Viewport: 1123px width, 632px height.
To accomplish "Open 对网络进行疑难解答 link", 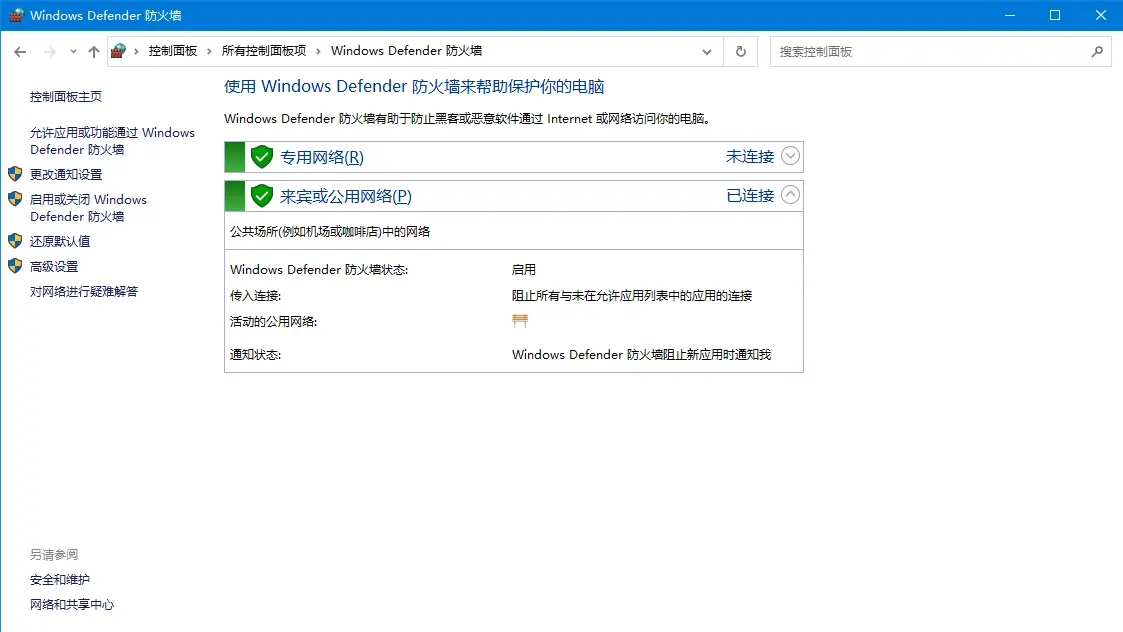I will (84, 292).
